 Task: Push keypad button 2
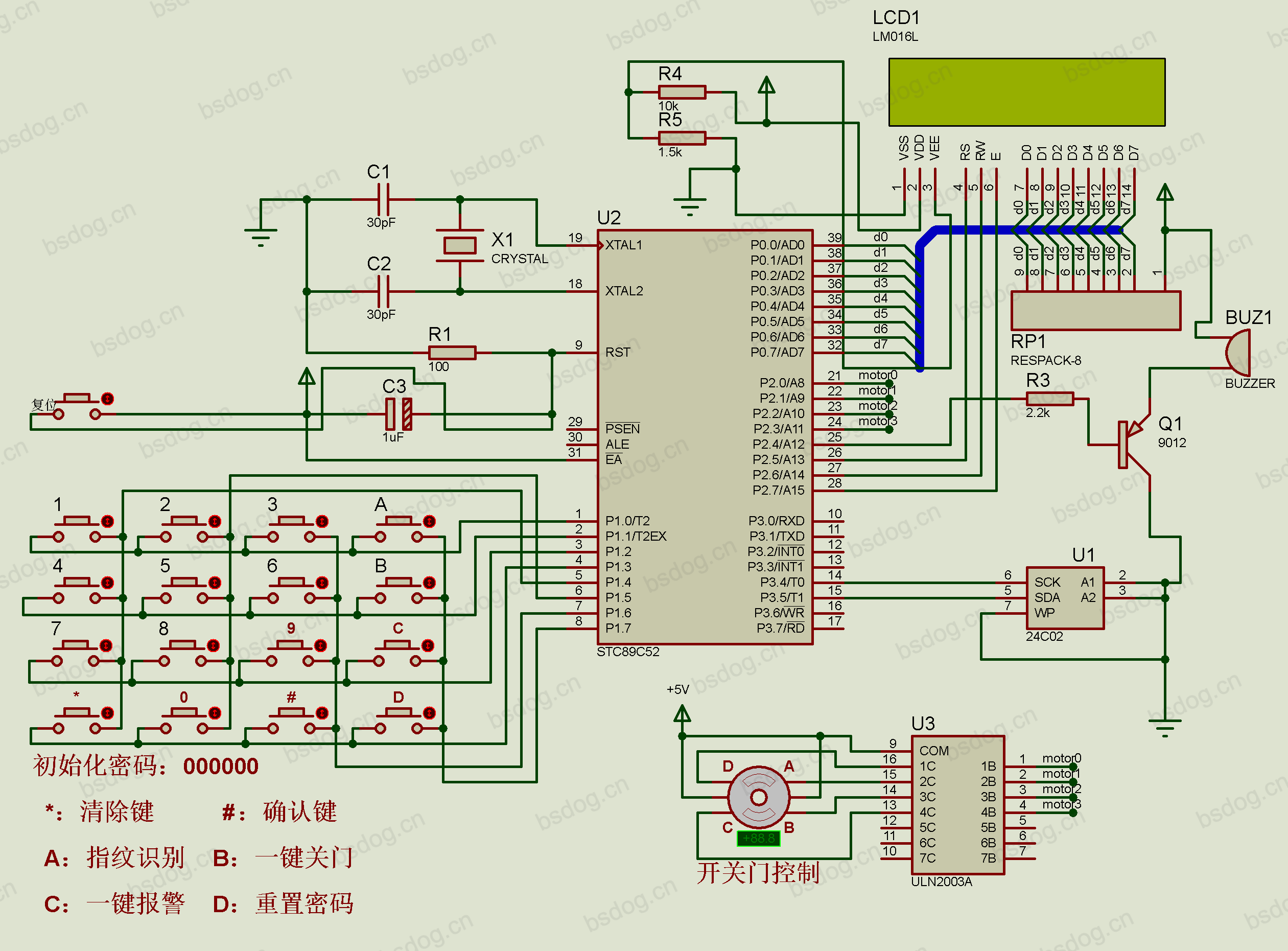point(184,521)
